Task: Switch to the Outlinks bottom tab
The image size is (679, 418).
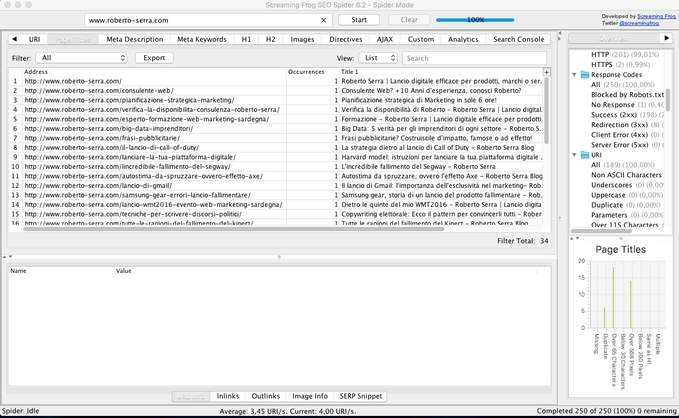Action: [266, 396]
